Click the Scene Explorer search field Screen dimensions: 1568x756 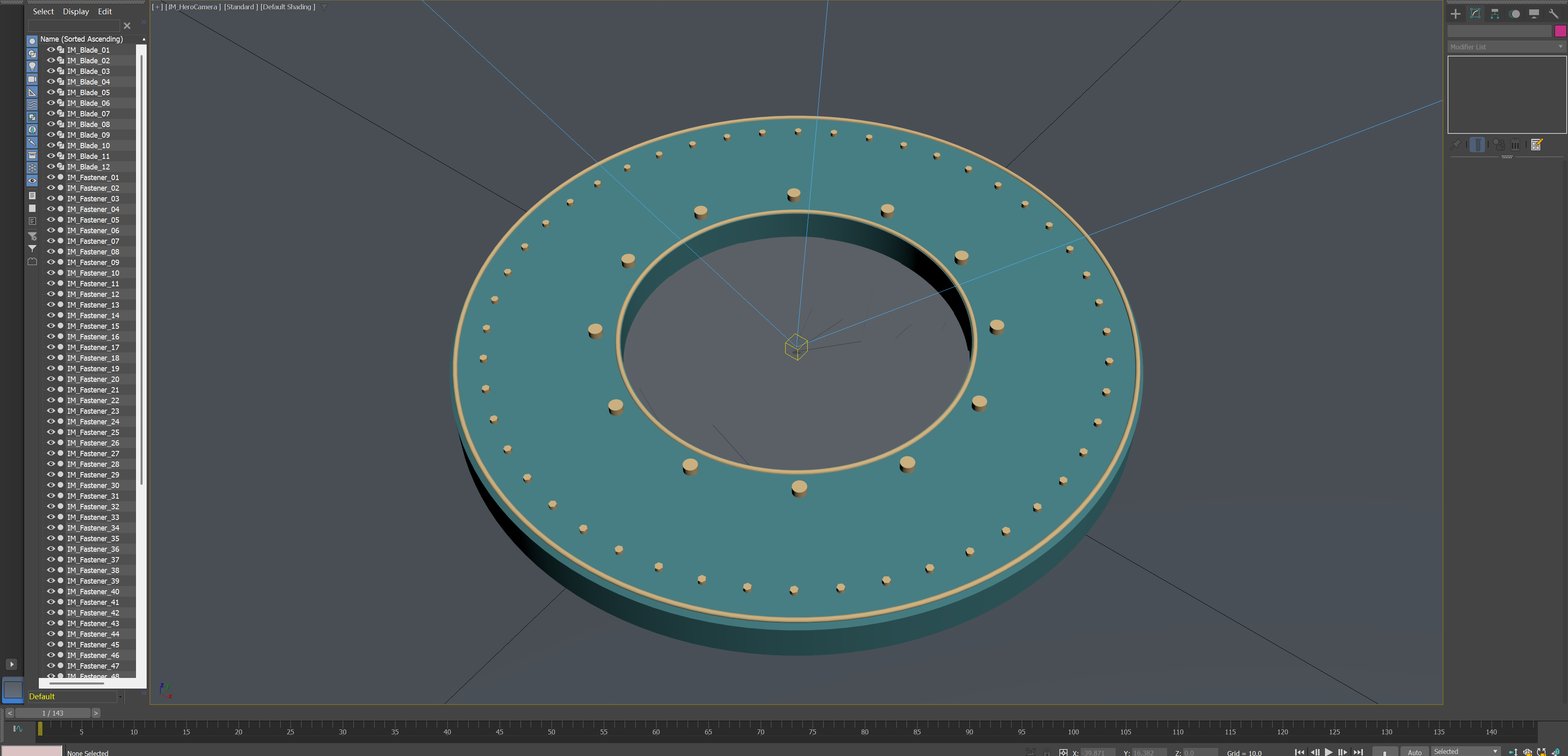pos(74,26)
